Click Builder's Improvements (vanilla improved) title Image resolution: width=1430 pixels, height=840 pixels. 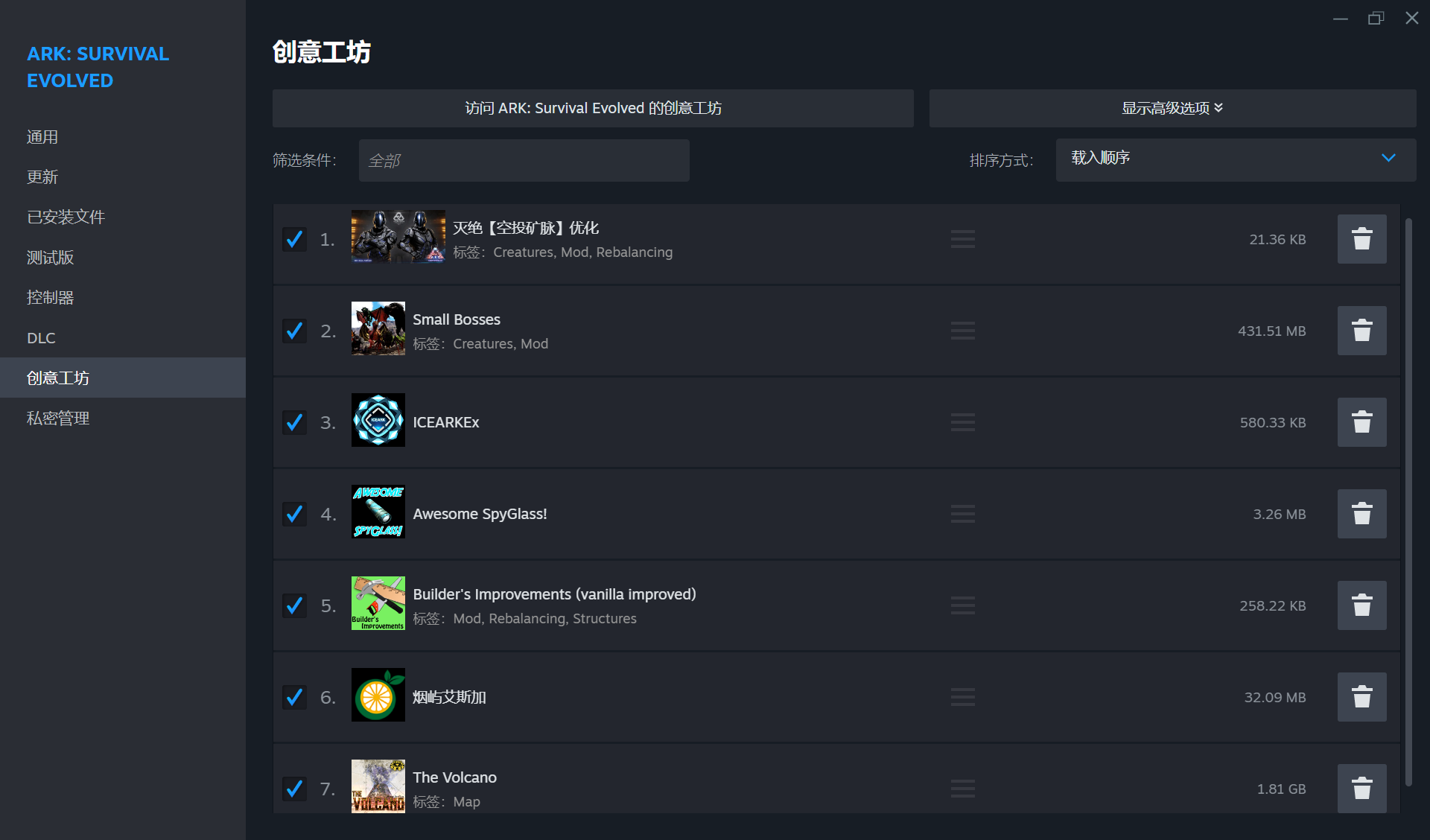coord(554,594)
